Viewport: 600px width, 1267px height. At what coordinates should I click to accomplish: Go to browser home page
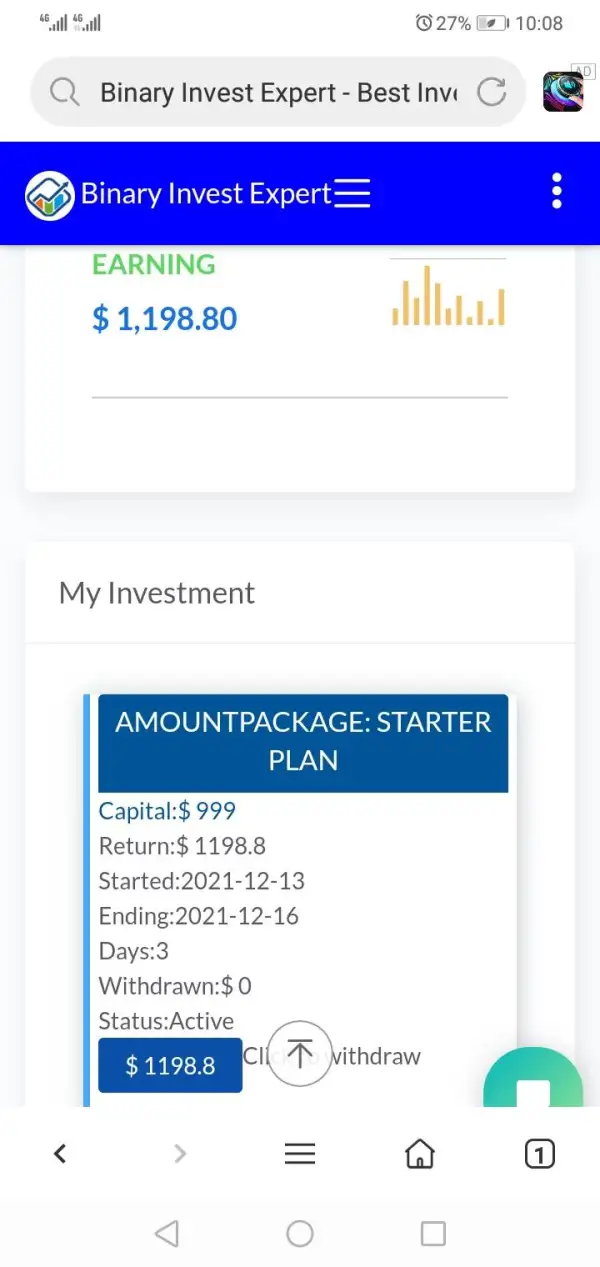coord(420,1154)
